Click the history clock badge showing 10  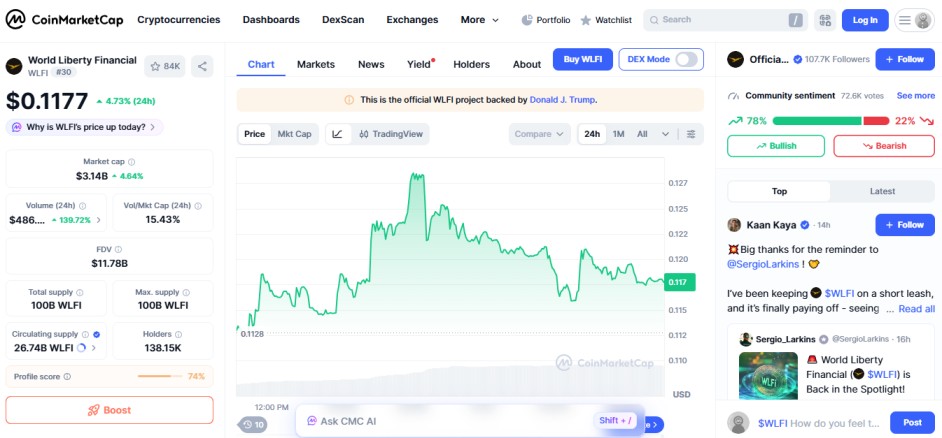point(254,425)
